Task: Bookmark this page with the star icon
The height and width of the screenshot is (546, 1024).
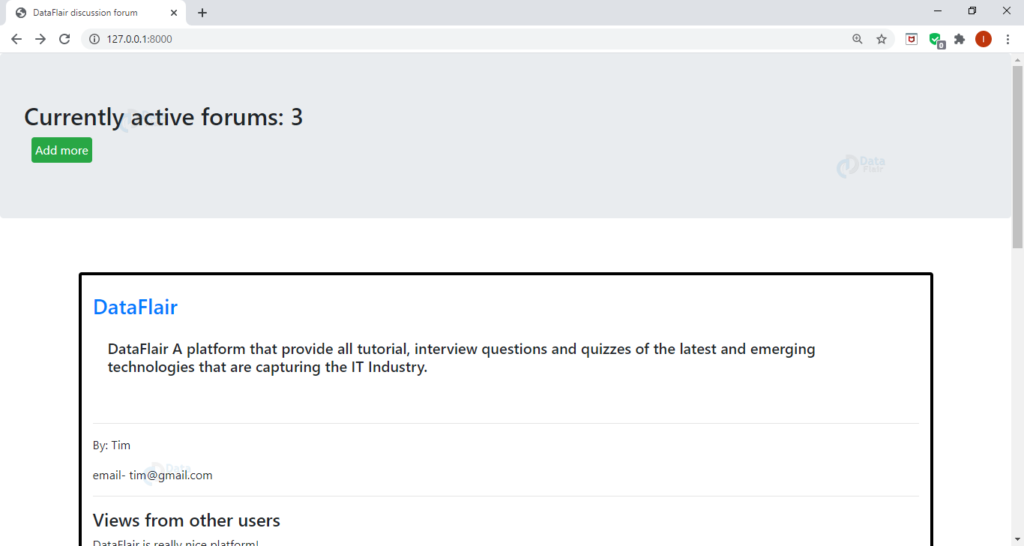Action: (x=881, y=39)
